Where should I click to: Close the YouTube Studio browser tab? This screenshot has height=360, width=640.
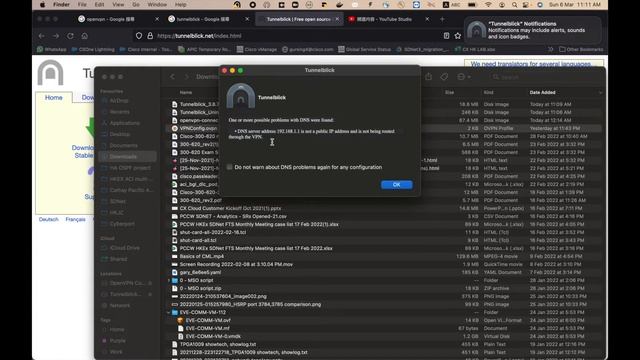point(427,19)
